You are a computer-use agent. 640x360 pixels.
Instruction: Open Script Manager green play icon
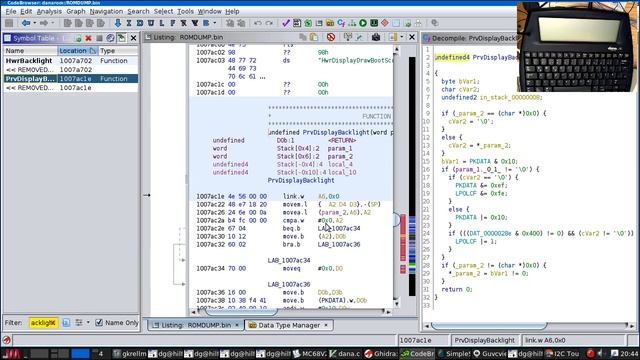pos(363,23)
